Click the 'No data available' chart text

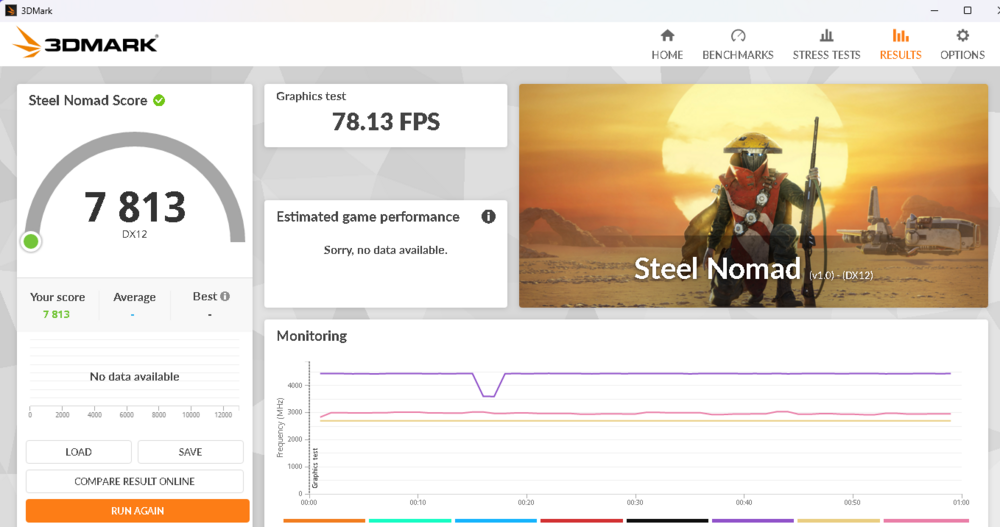135,376
